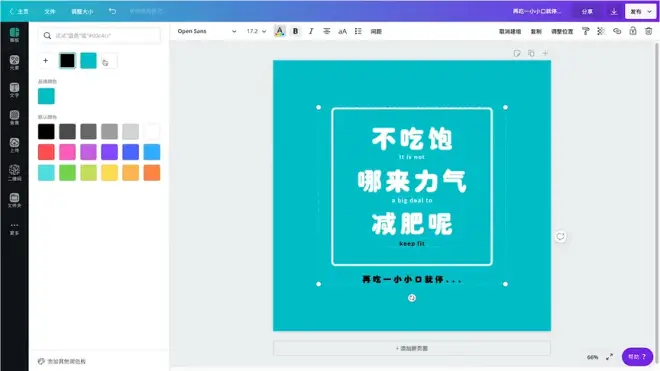Viewport: 660px width, 371px height.
Task: Open the Folders sidebar panel
Action: coord(14,200)
